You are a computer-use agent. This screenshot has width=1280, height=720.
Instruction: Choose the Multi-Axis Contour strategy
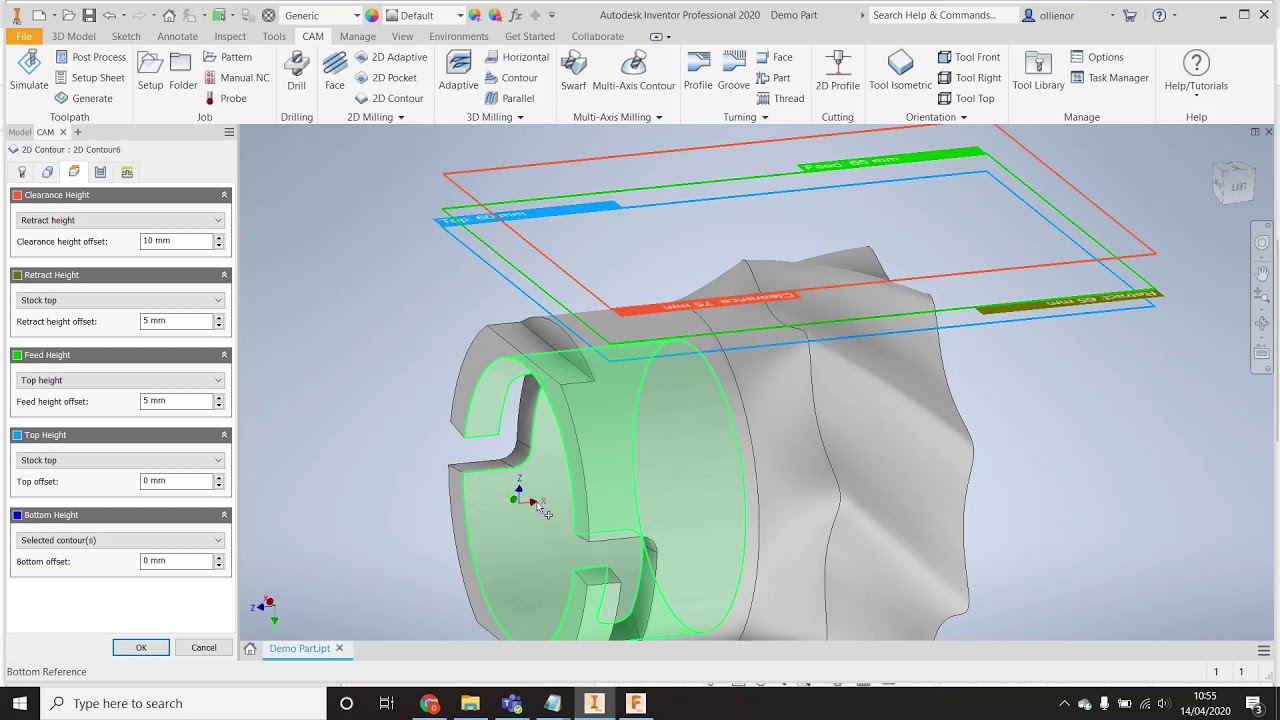(x=634, y=70)
